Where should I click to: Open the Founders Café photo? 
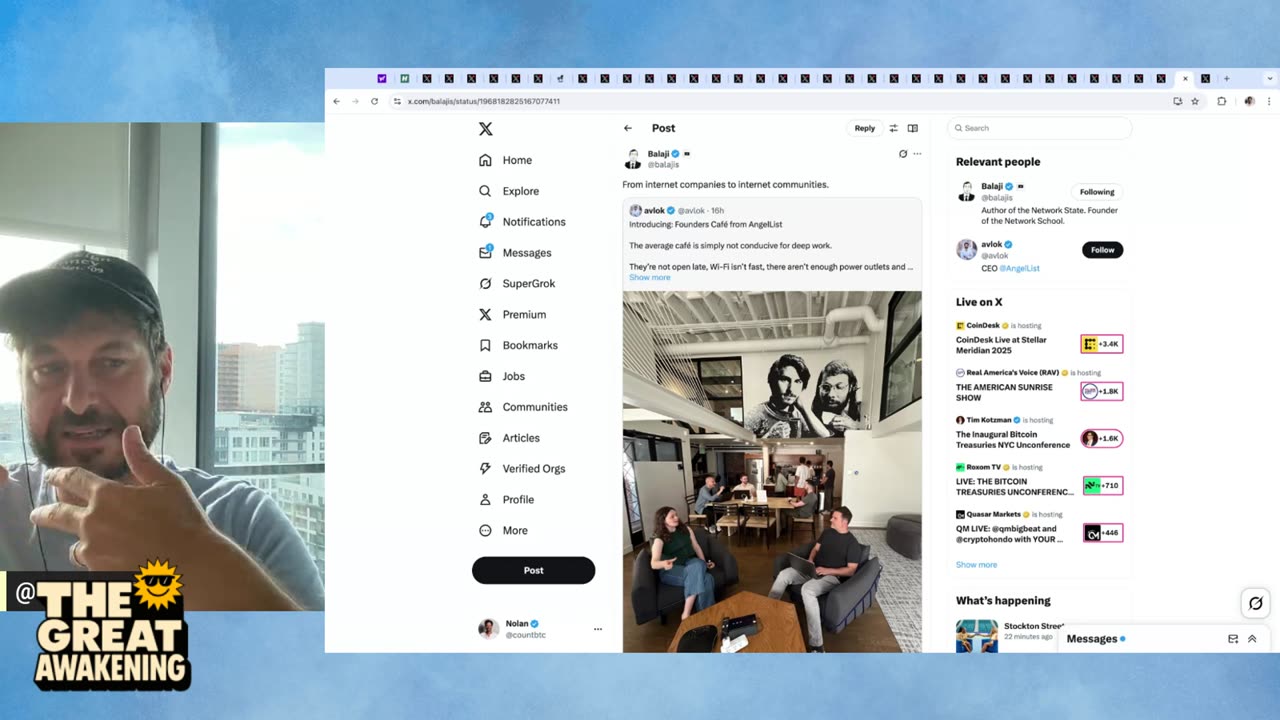click(772, 471)
